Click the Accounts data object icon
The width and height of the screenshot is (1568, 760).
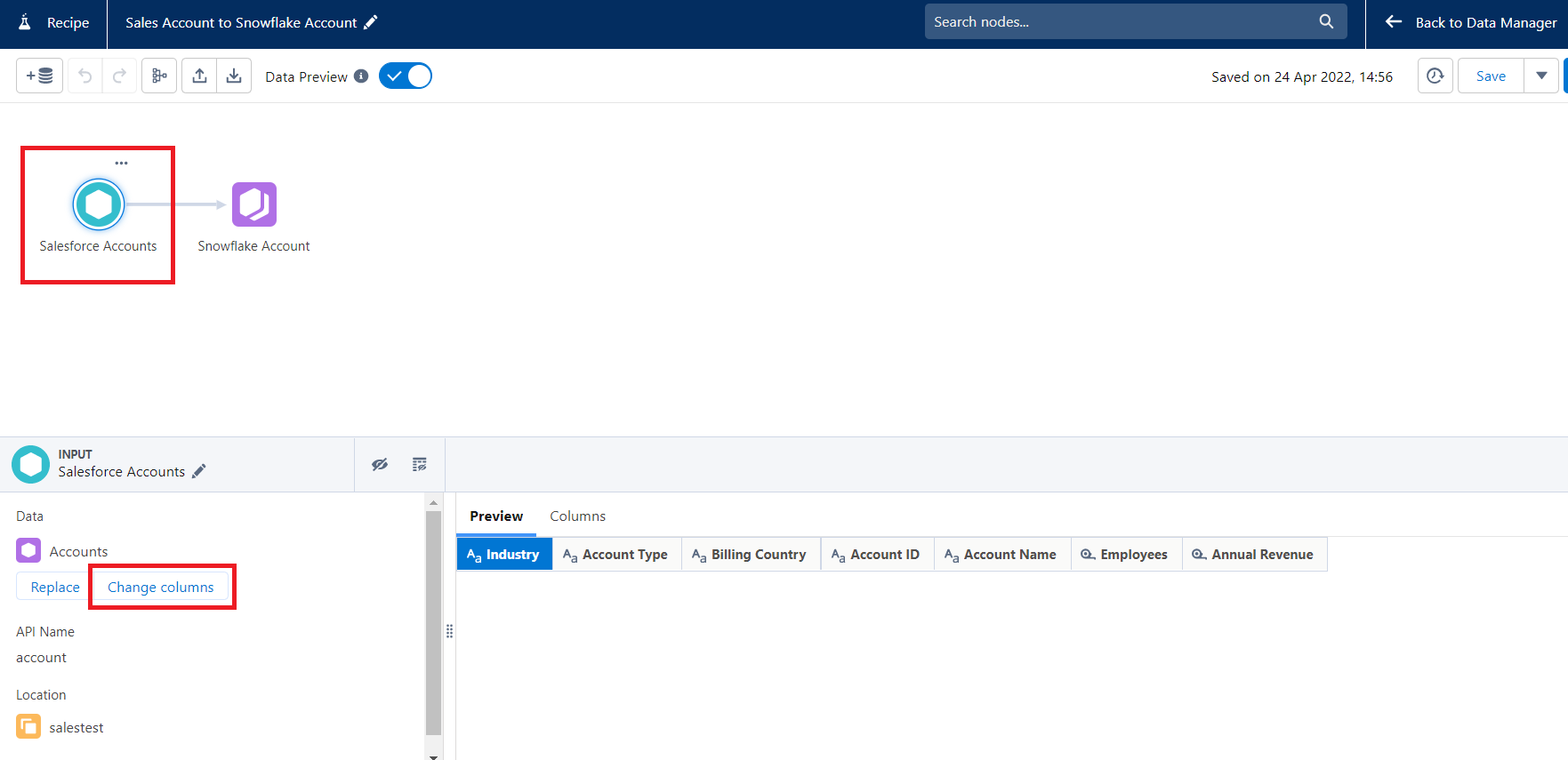[x=28, y=551]
